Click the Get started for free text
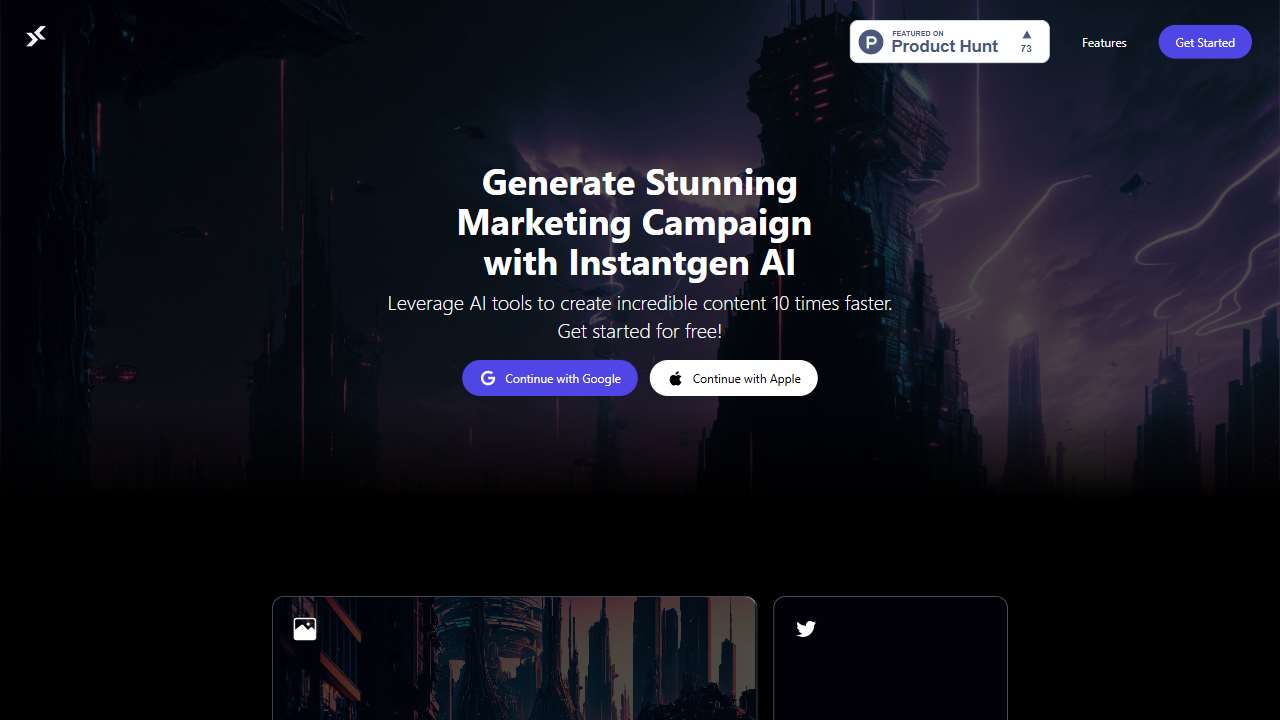The height and width of the screenshot is (720, 1280). pyautogui.click(x=640, y=331)
